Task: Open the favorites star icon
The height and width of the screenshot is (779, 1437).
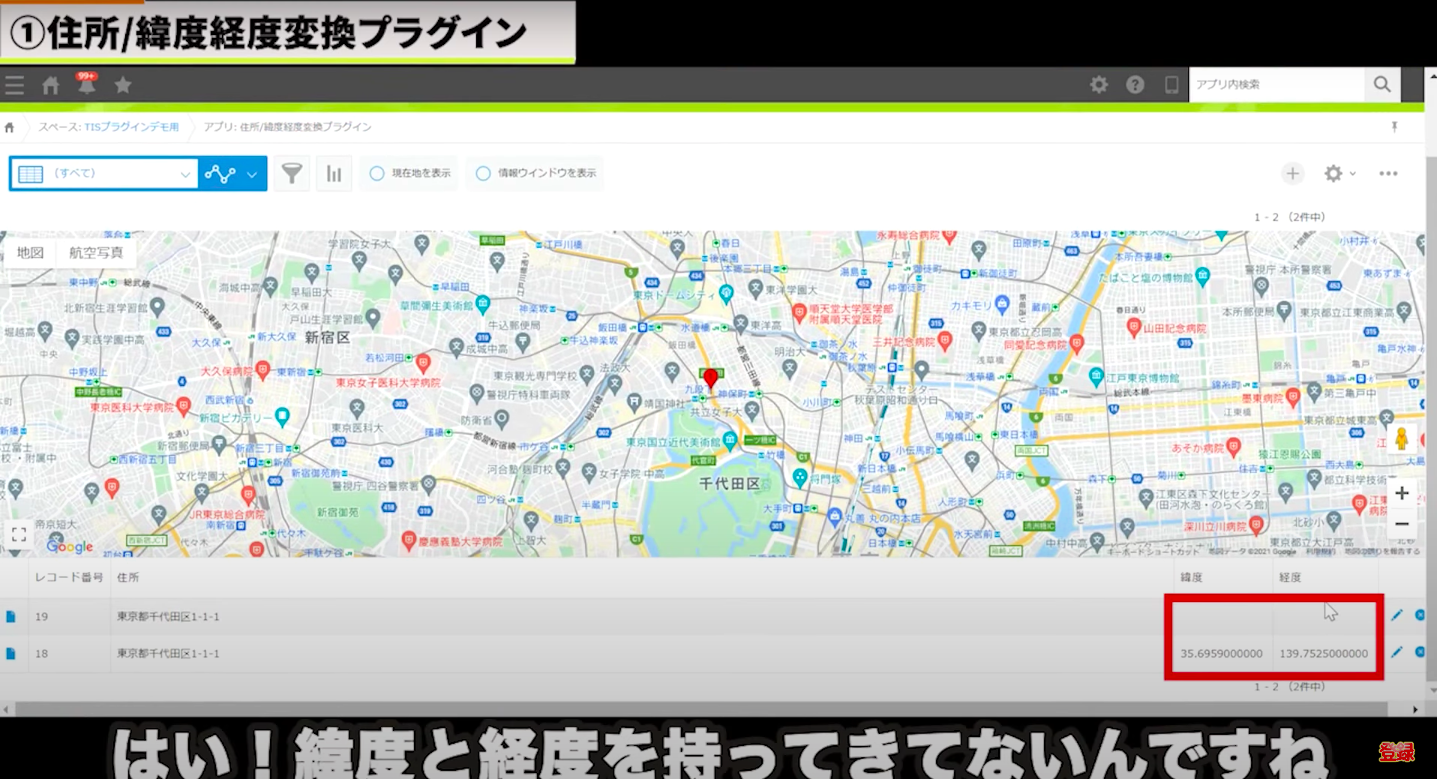Action: pyautogui.click(x=123, y=85)
